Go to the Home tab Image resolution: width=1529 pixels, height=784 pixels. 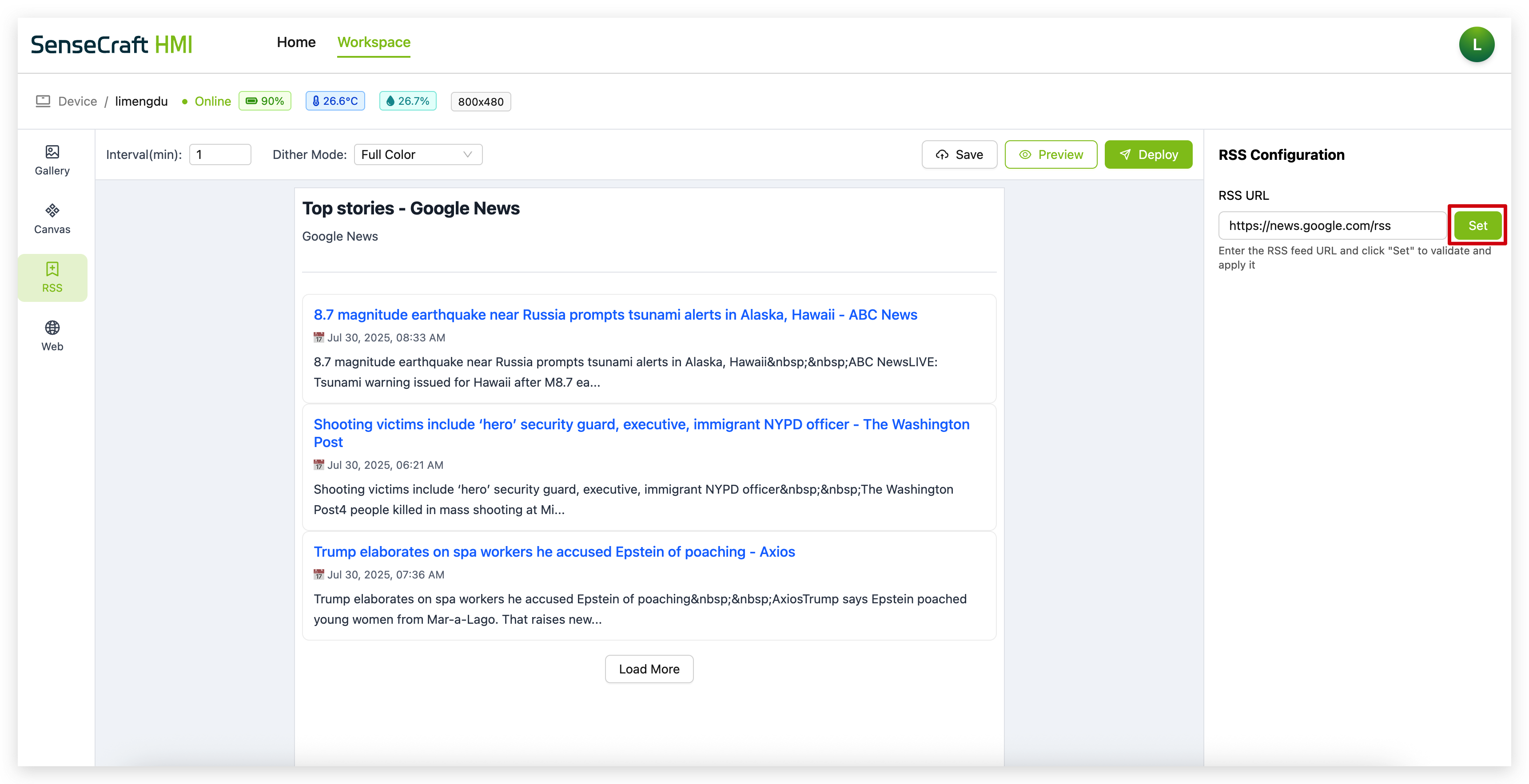point(296,42)
